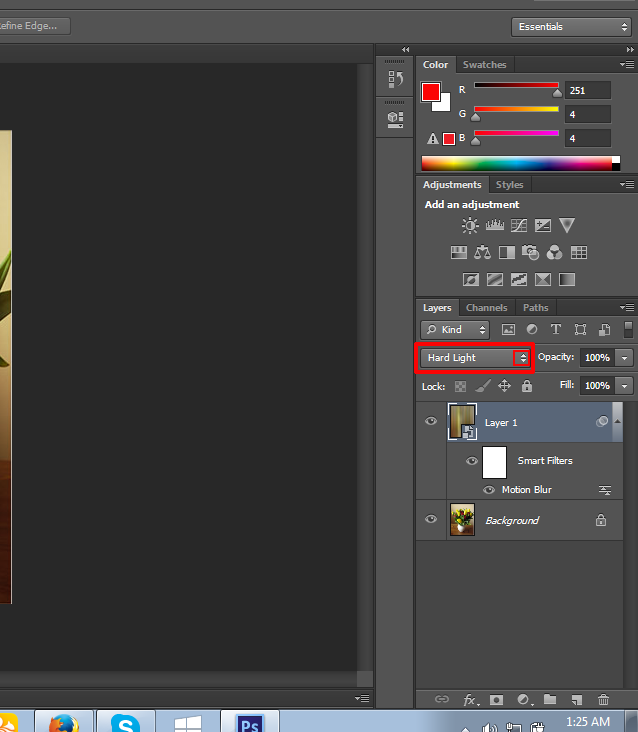Lock transparent pixels
This screenshot has height=732, width=638.
(x=460, y=386)
